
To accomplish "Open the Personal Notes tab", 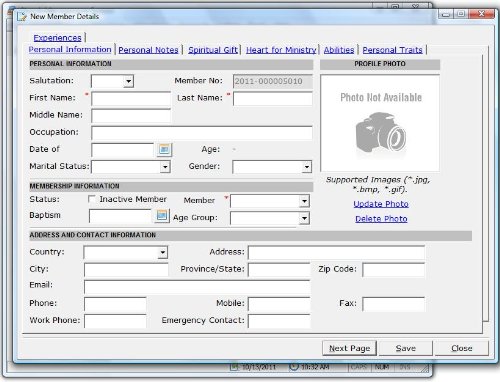I will click(x=149, y=50).
